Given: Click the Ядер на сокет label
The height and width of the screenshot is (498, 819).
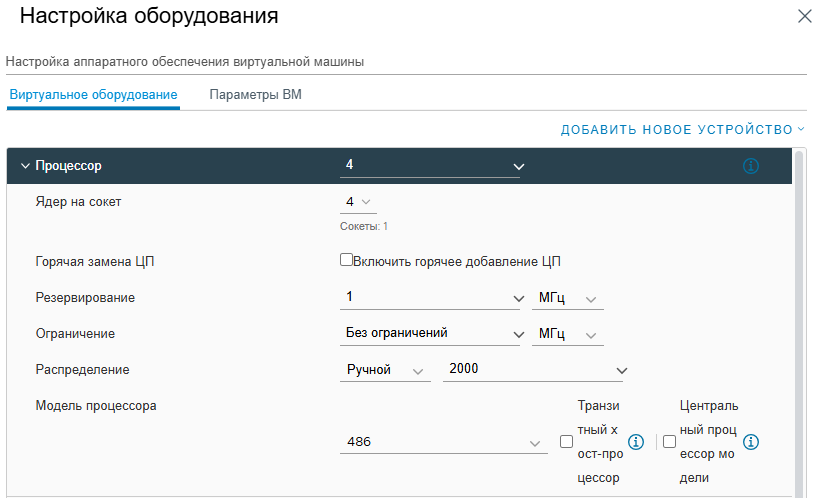Looking at the screenshot, I should 78,202.
